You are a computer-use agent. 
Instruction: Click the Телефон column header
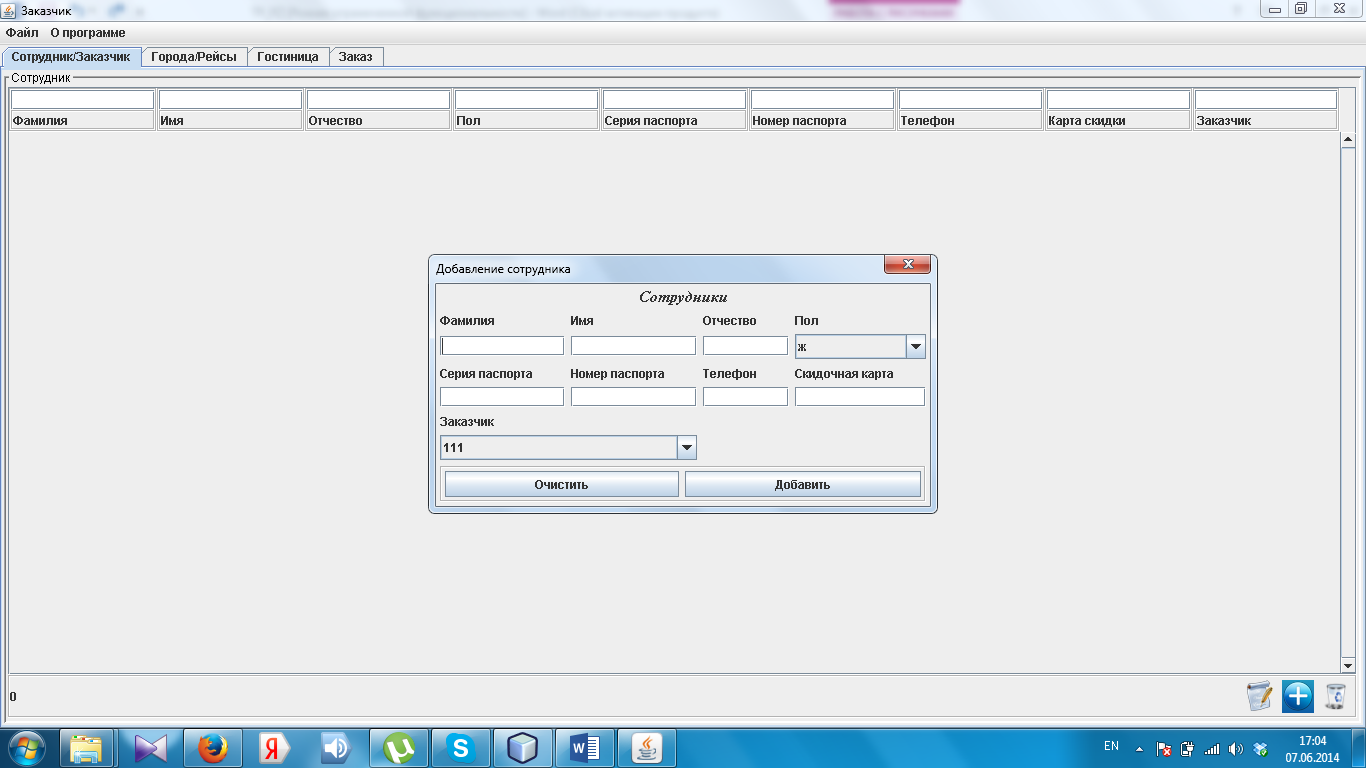[x=970, y=121]
